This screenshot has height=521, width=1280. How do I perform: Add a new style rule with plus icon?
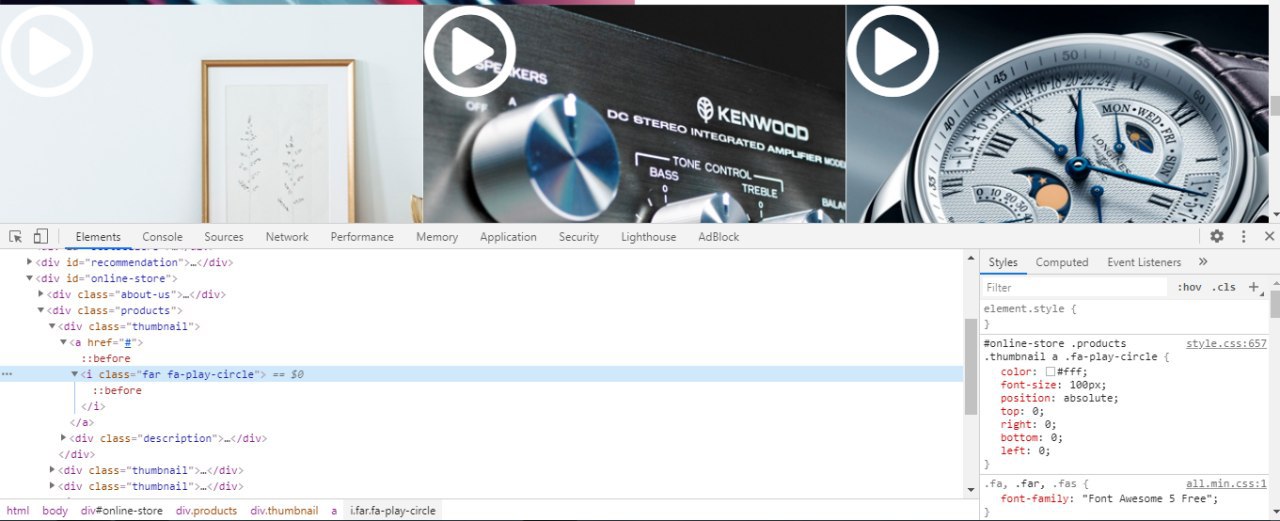coord(1253,287)
